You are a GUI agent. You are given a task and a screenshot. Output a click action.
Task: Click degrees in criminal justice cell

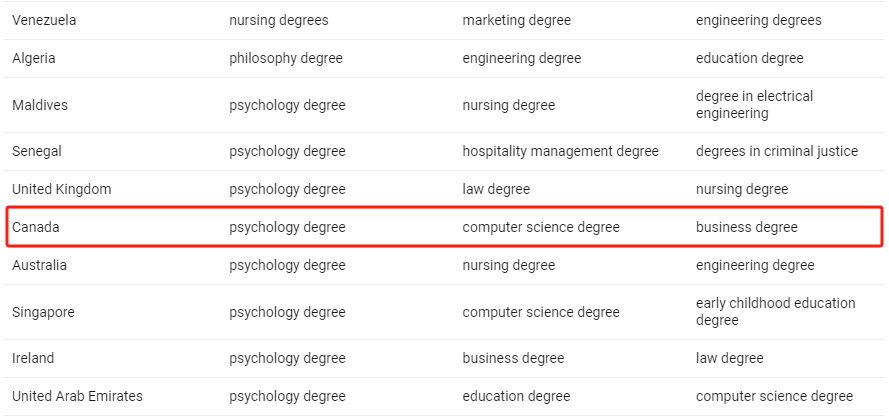click(x=777, y=151)
